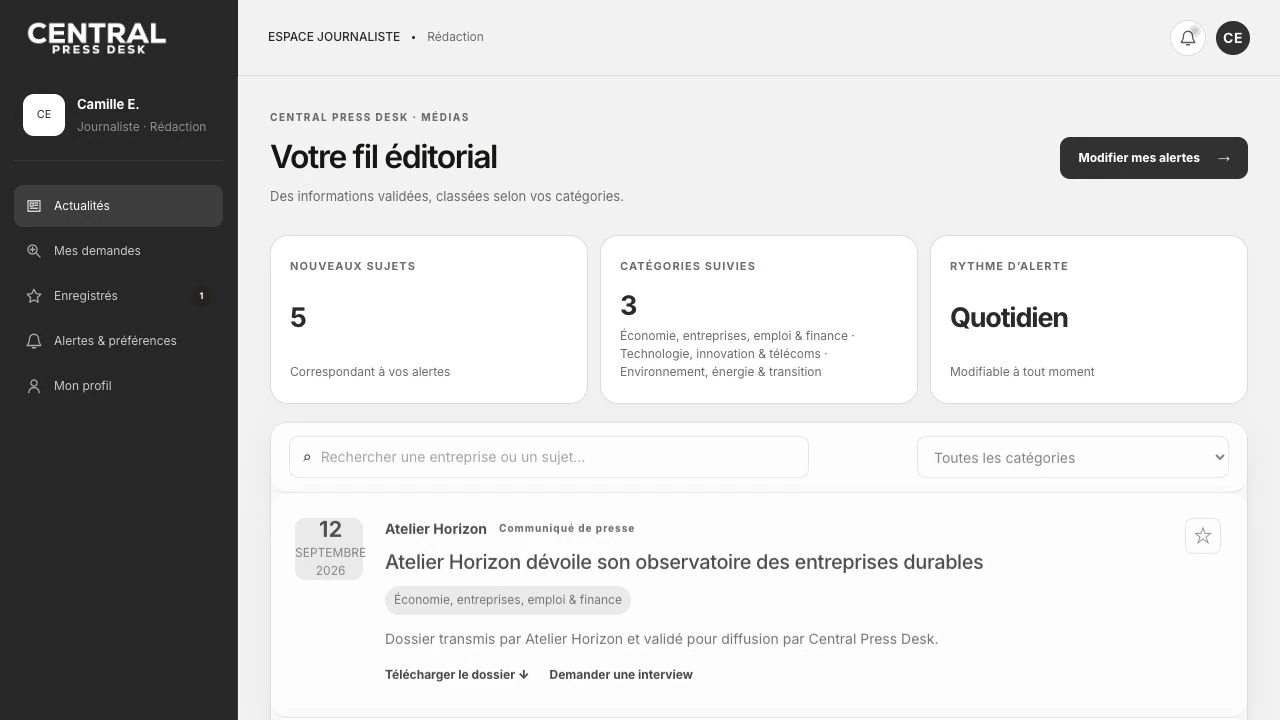Viewport: 1280px width, 720px height.
Task: Click the notifications bell icon
Action: coord(1188,38)
